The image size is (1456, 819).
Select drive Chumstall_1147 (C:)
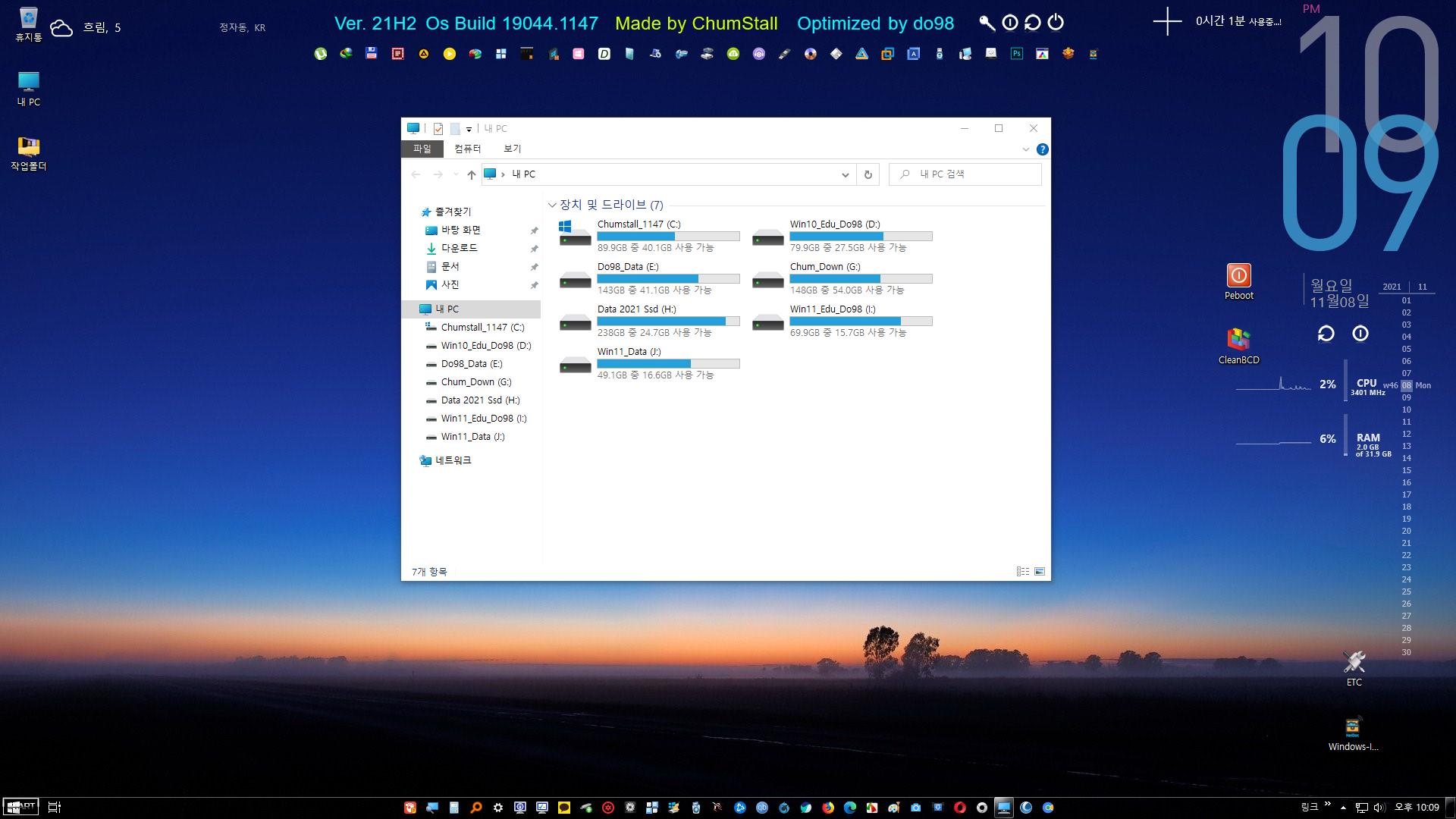tap(648, 235)
